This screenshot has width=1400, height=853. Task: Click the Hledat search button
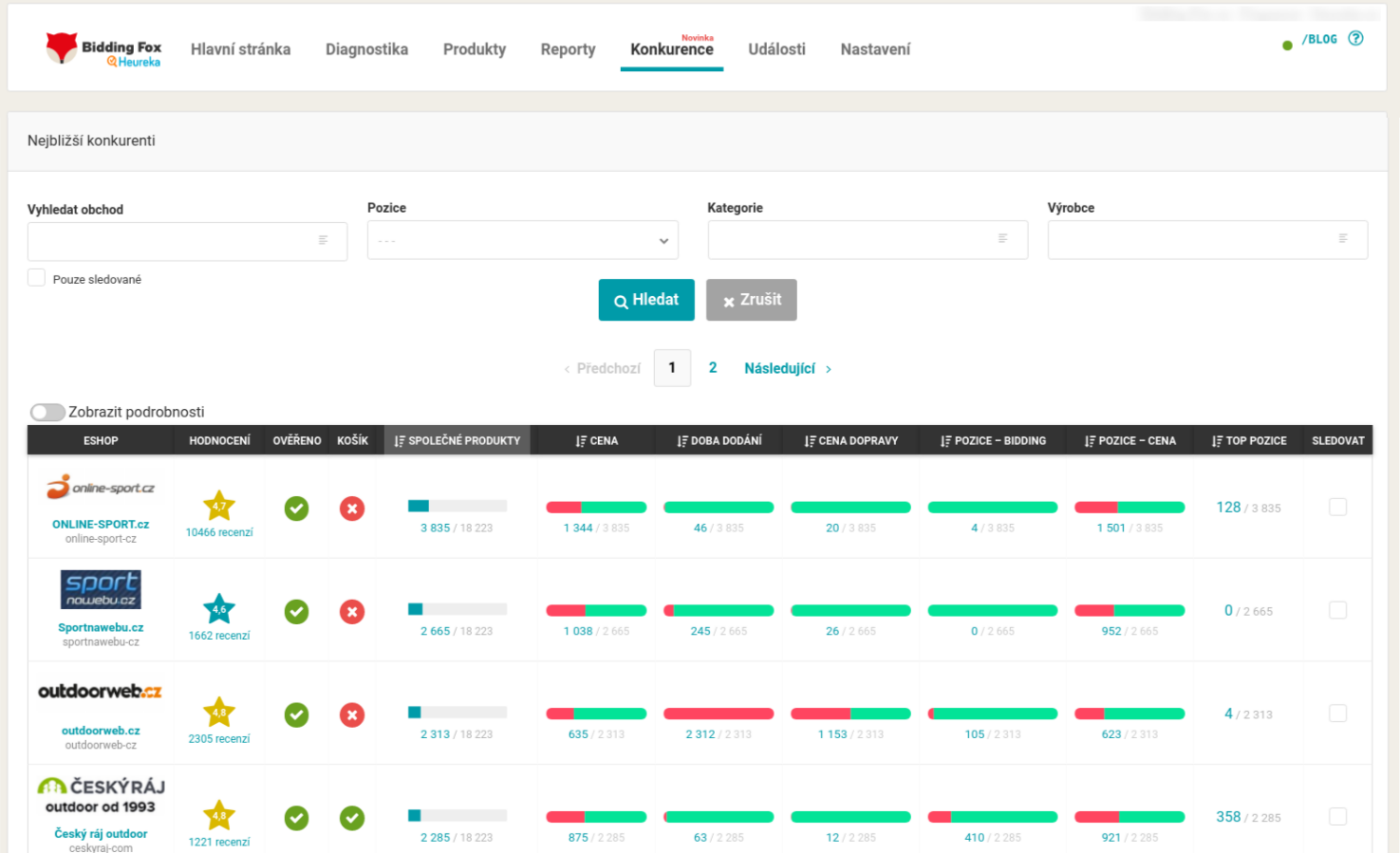pyautogui.click(x=646, y=300)
